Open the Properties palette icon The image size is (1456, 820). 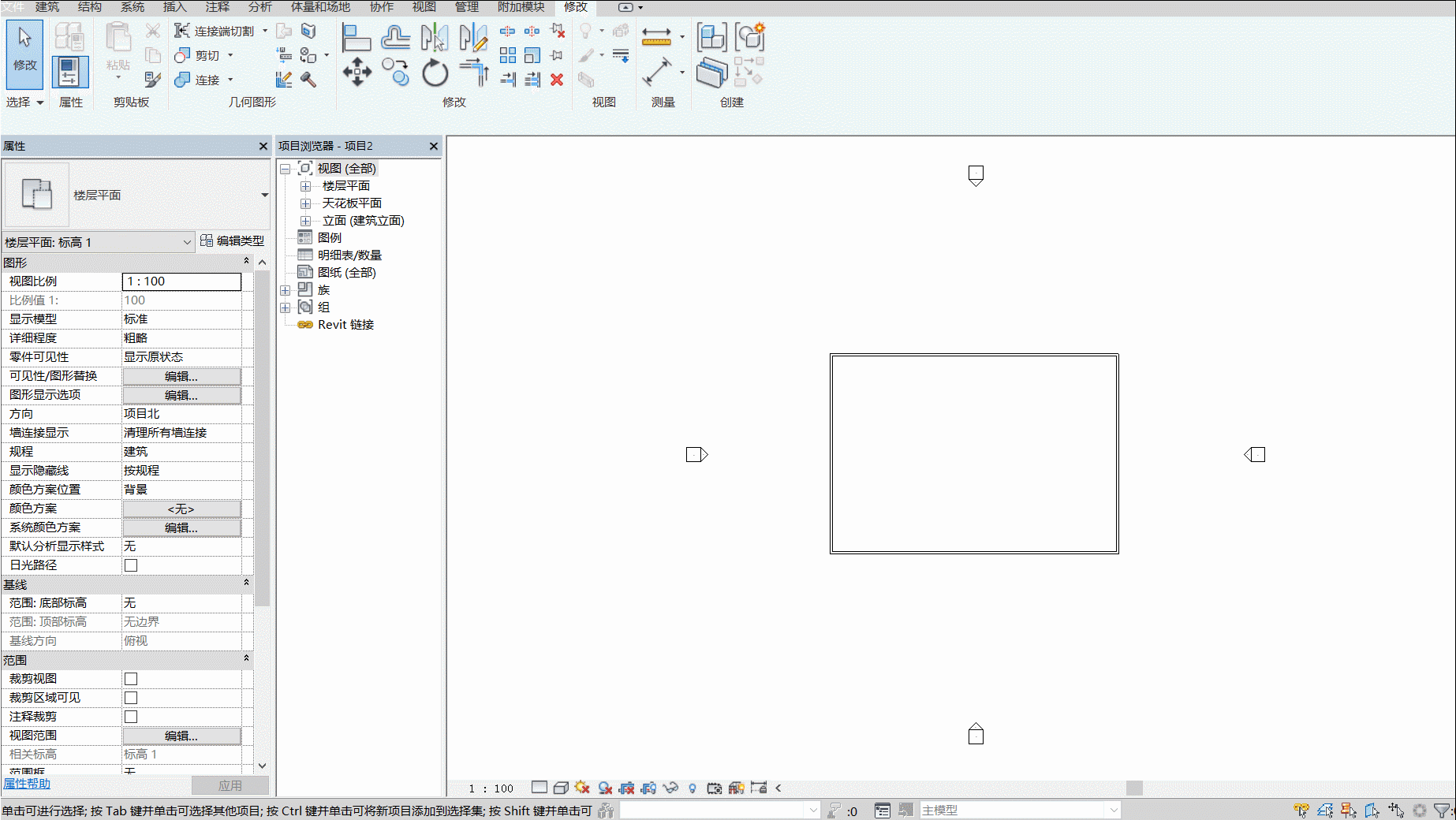(x=70, y=72)
